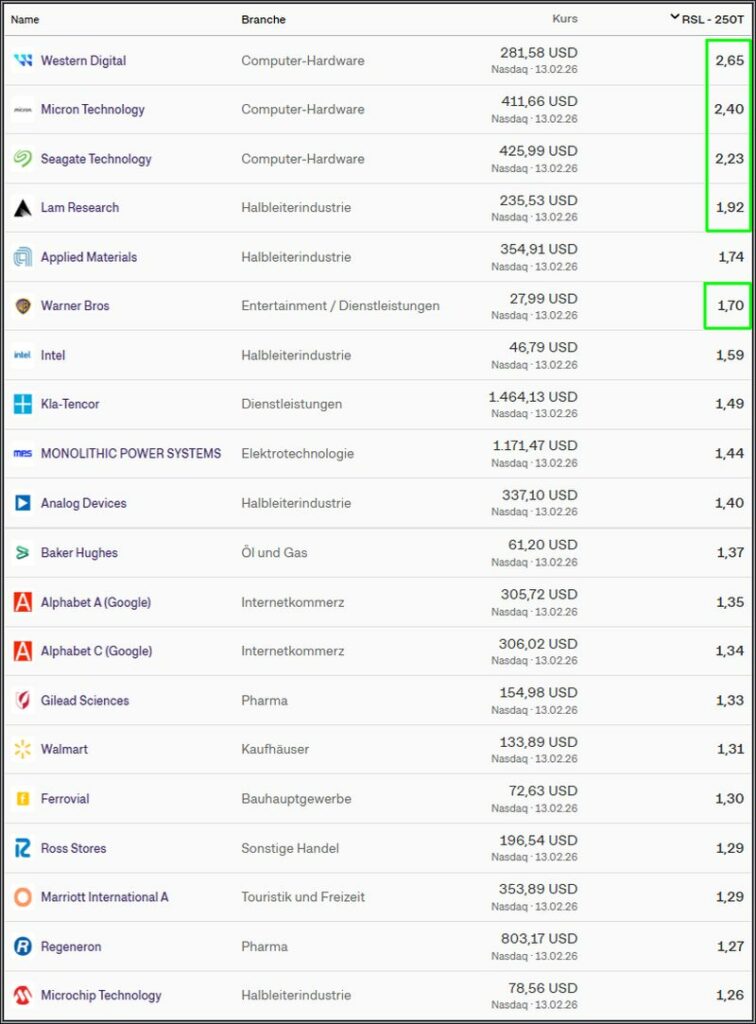
Task: Open MONOLITHIC POWER SYSTEMS stock page
Action: (x=131, y=454)
